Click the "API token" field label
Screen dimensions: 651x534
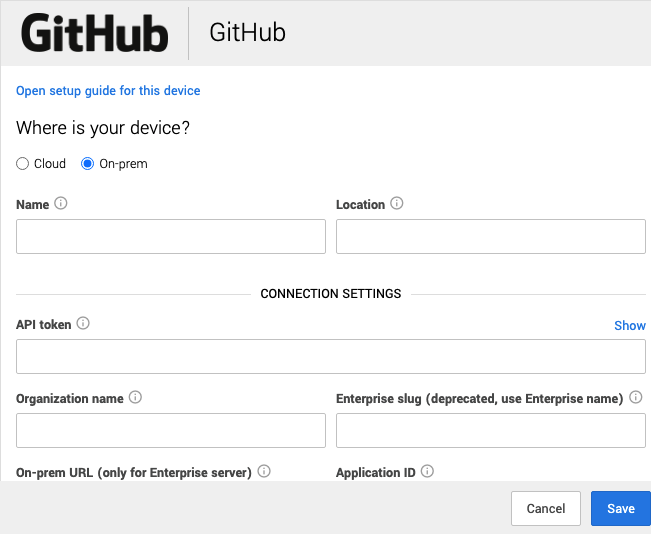(44, 325)
